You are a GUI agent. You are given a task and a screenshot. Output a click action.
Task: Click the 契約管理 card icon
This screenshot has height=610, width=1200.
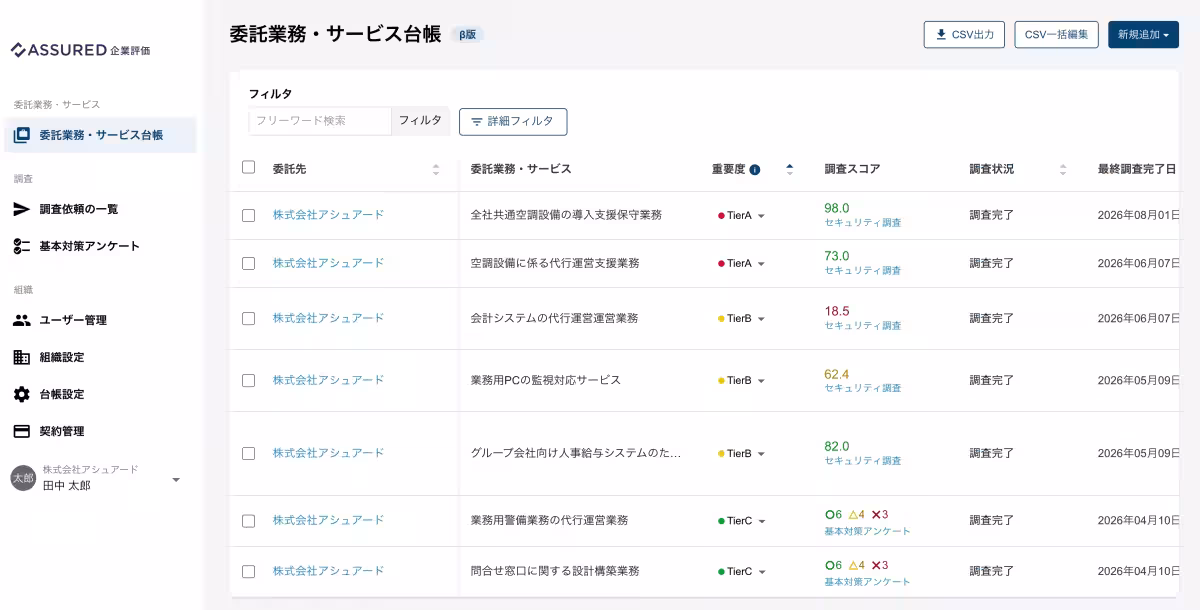tap(21, 431)
